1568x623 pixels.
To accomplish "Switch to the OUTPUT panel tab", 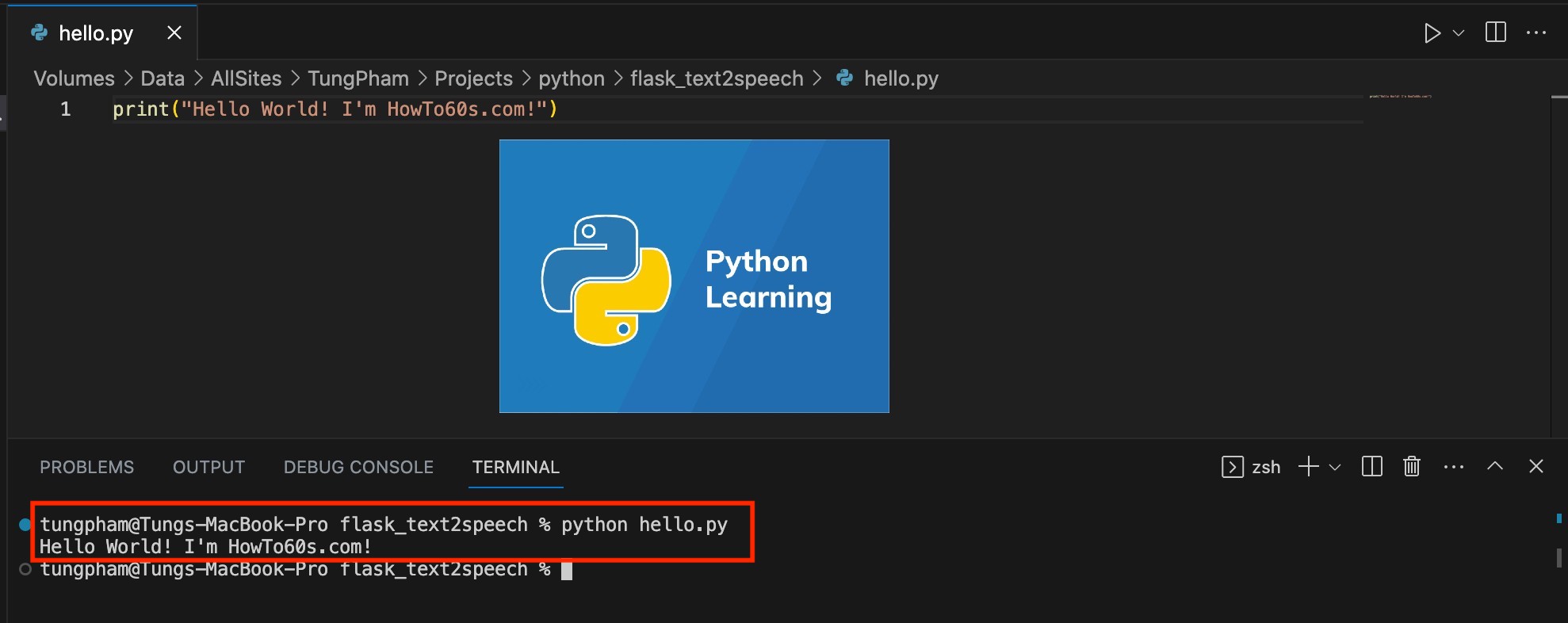I will 208,467.
